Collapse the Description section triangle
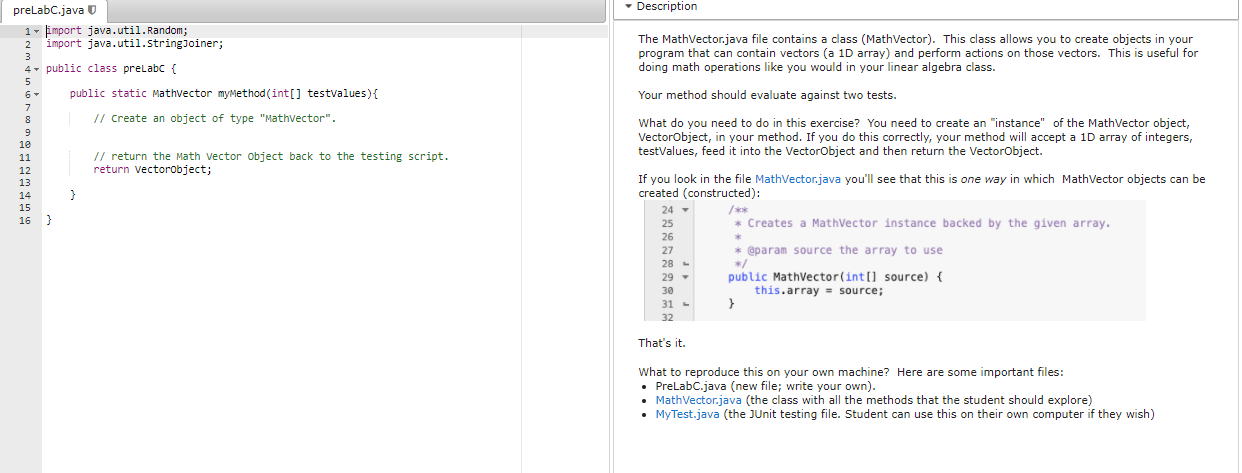 (x=627, y=6)
